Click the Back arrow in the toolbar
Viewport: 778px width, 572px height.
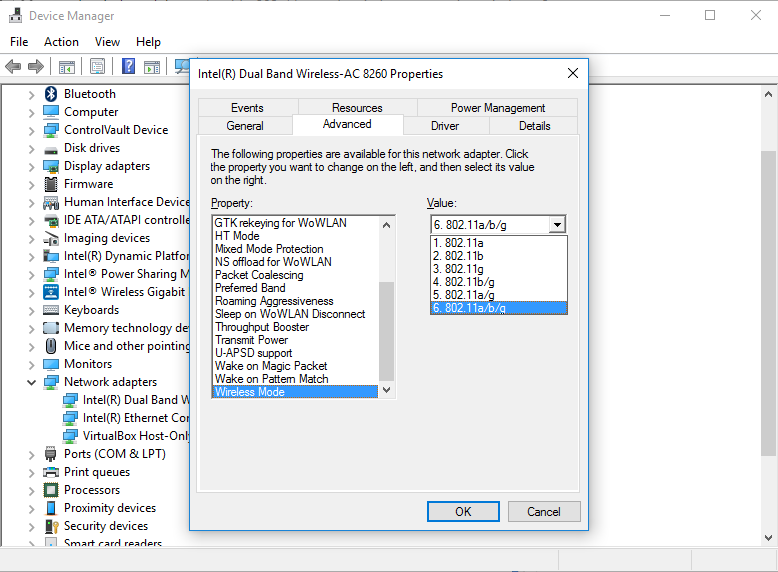[x=13, y=66]
